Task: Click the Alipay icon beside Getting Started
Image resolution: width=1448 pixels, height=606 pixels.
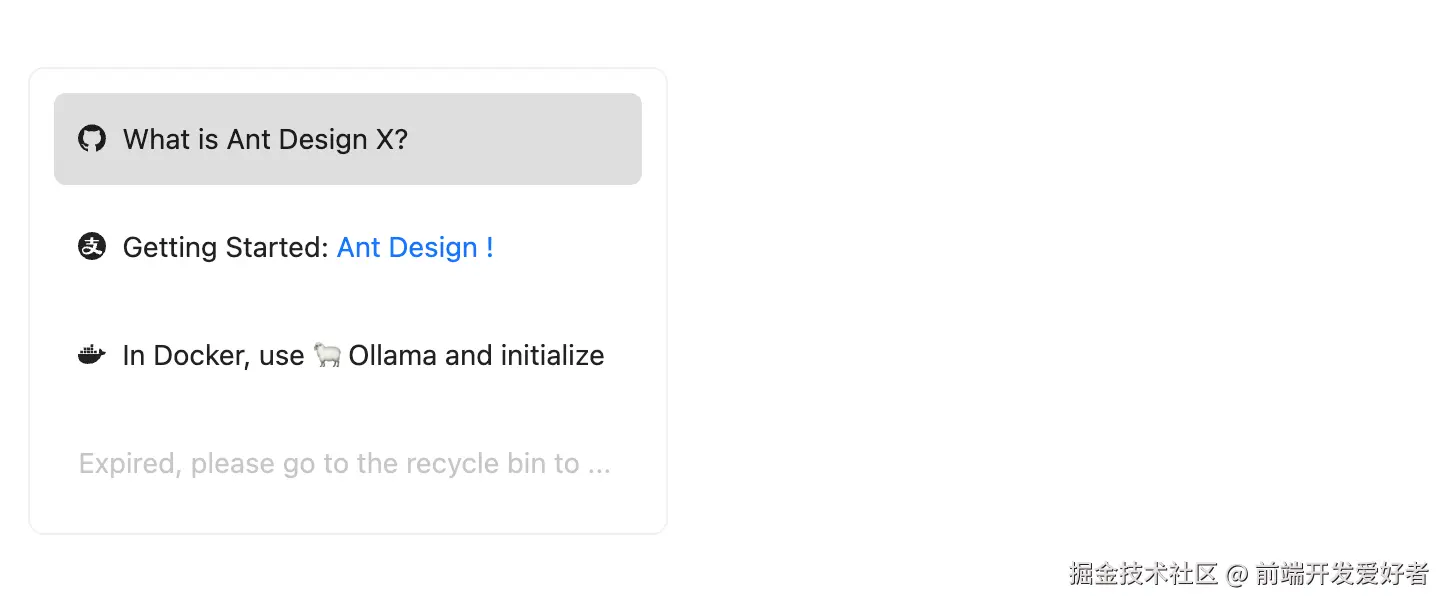Action: click(x=92, y=247)
